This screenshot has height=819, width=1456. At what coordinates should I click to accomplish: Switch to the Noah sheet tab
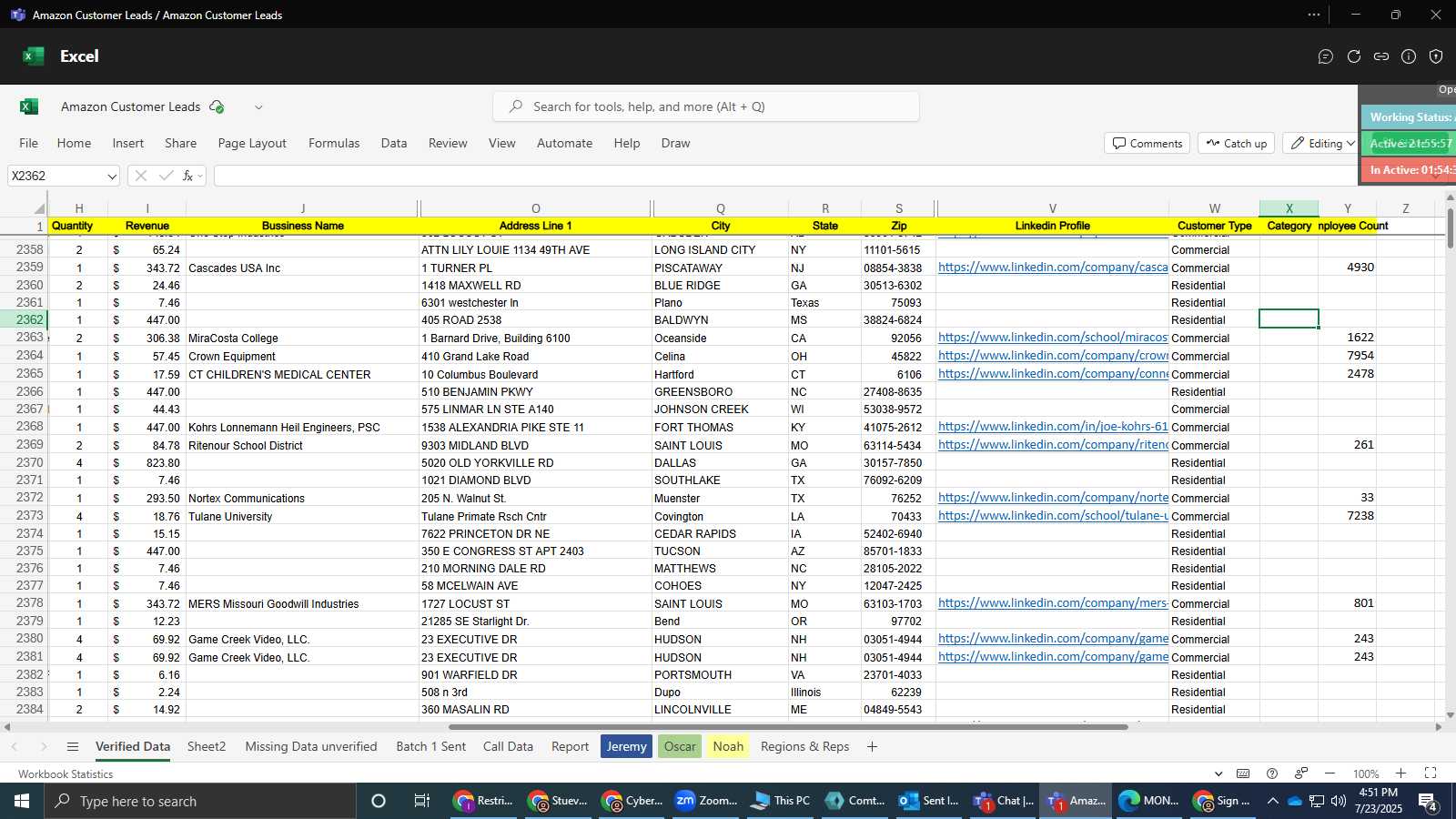click(728, 746)
